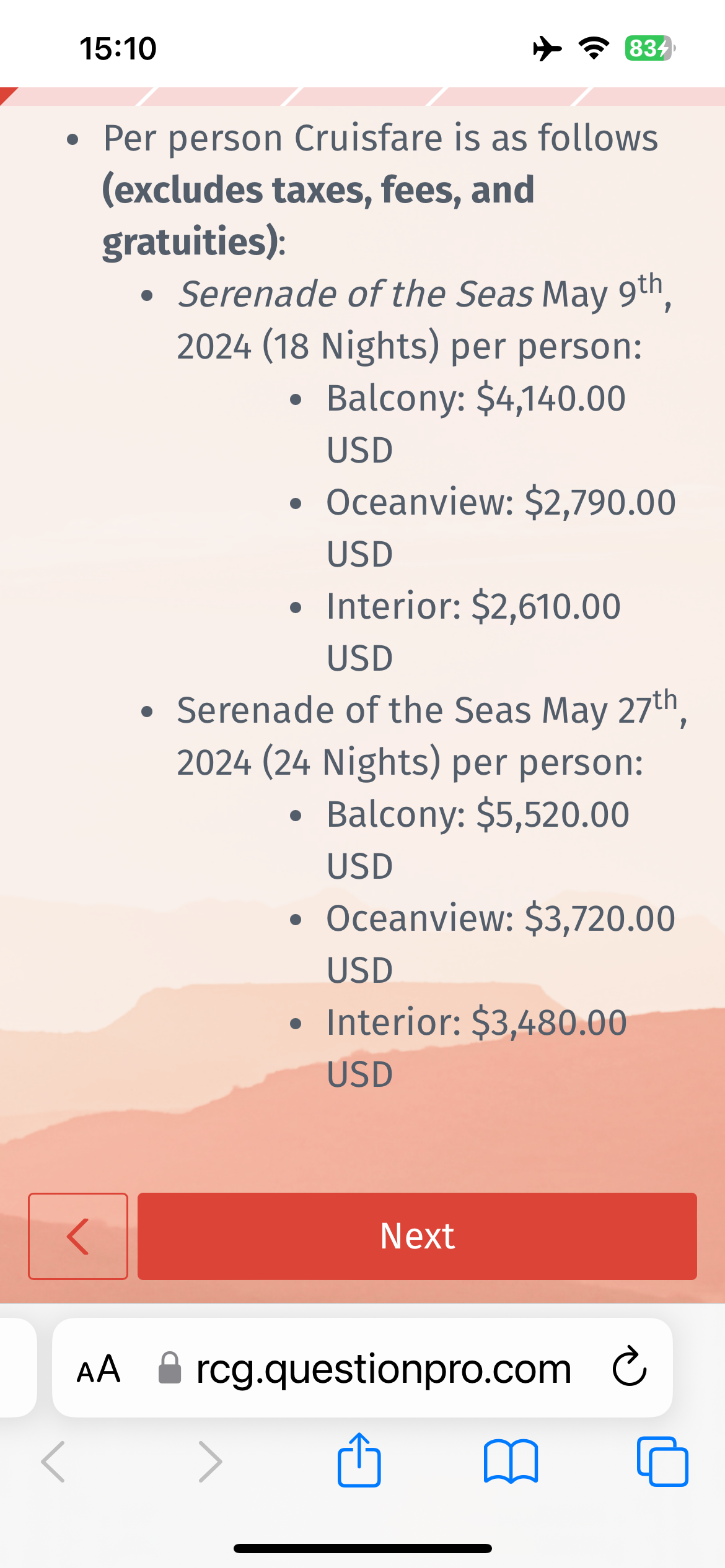Show all open tabs with the tabs icon
This screenshot has width=725, height=1568.
662,1461
